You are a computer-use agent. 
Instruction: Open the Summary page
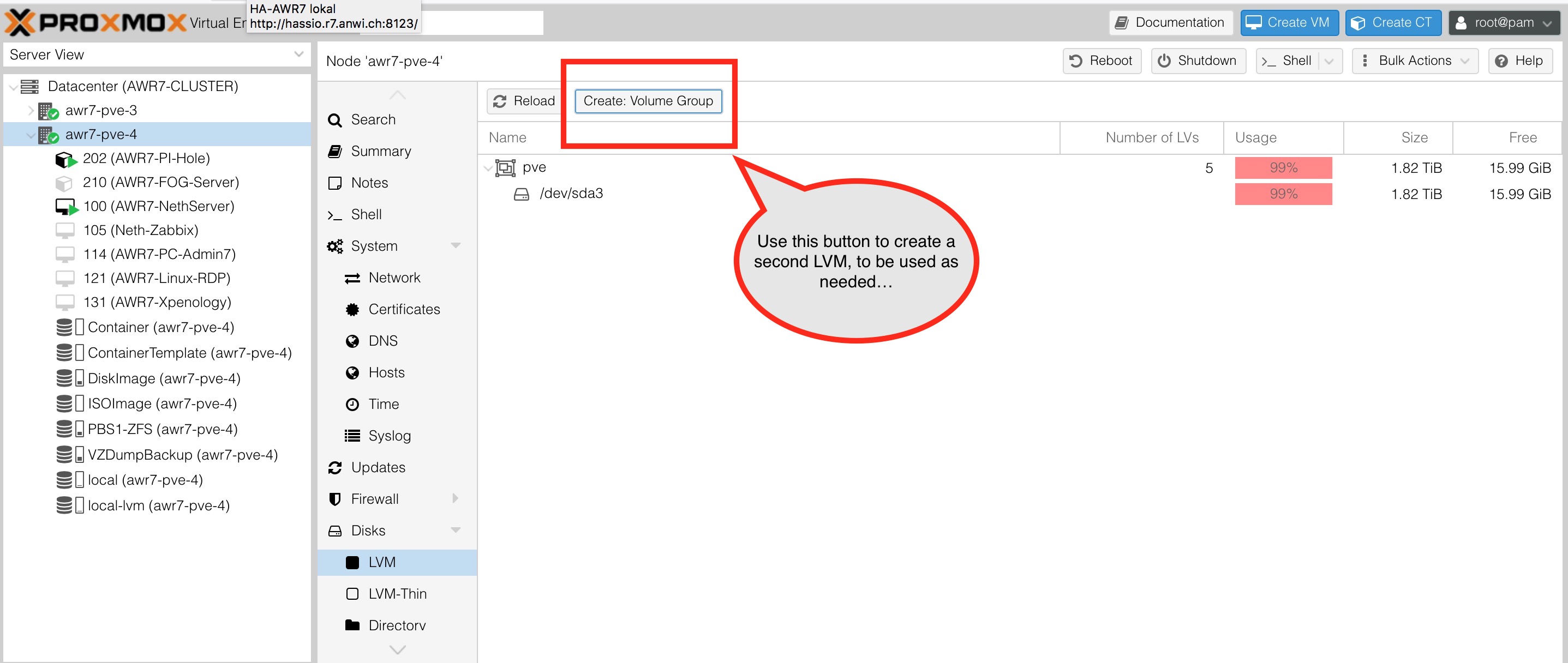[397, 152]
